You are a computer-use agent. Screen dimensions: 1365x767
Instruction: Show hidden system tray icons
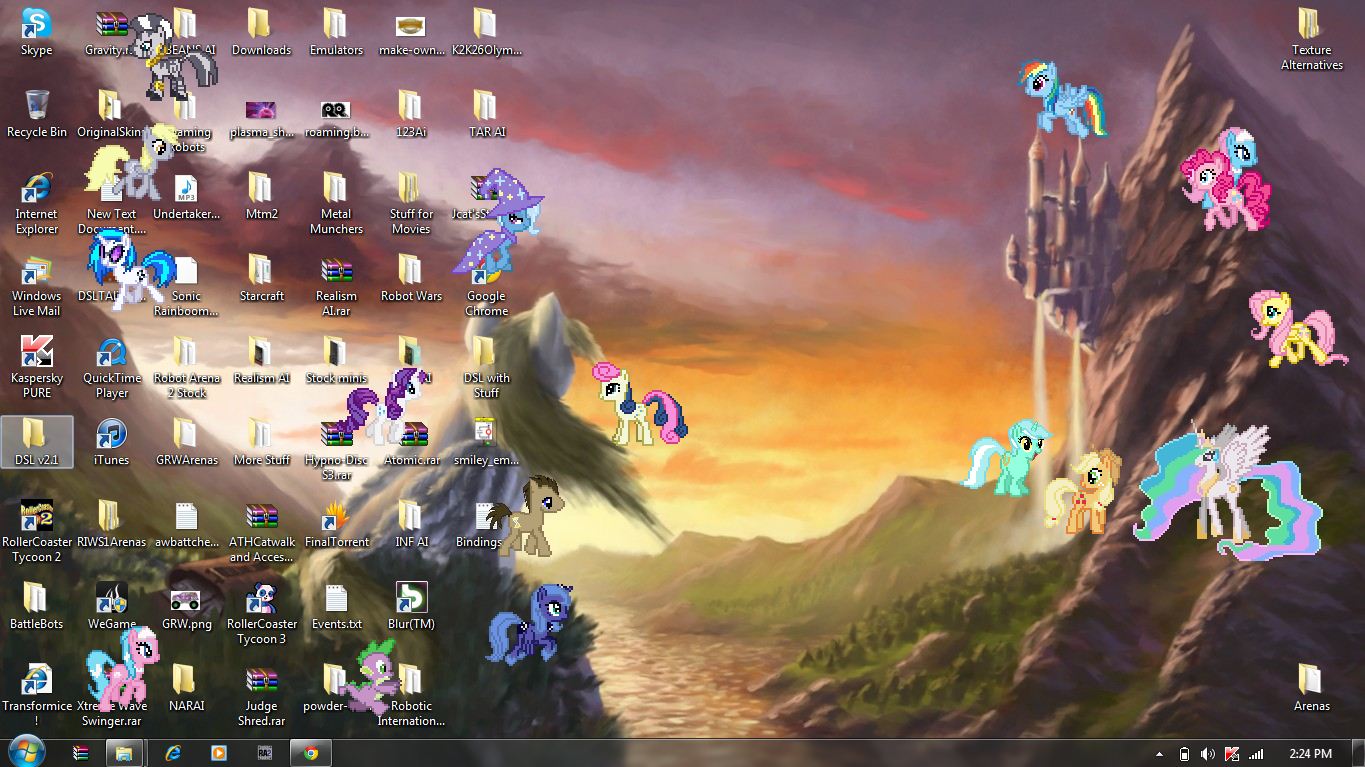tap(1160, 754)
